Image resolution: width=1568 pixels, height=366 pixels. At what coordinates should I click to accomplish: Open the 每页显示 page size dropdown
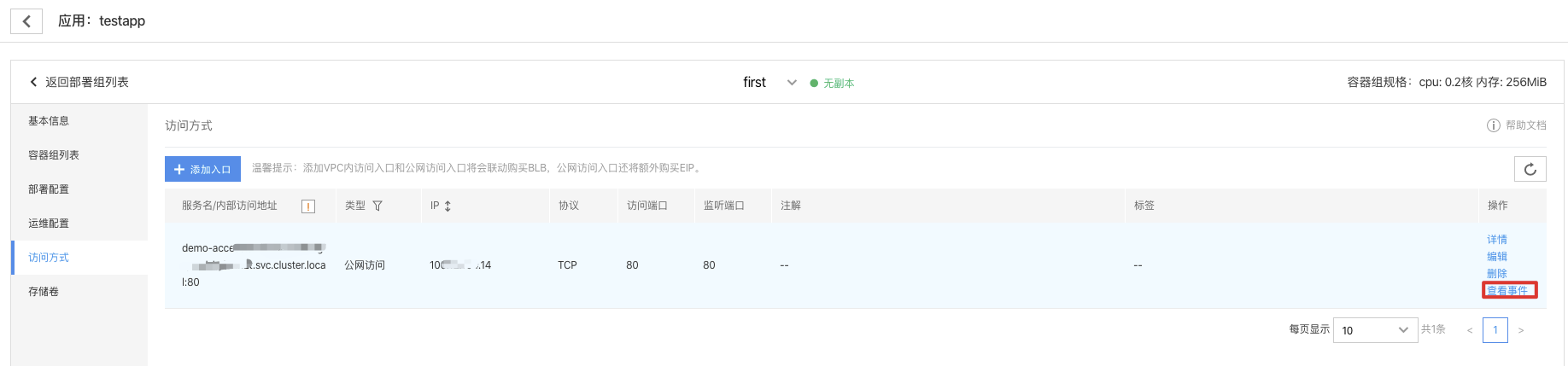point(1375,330)
